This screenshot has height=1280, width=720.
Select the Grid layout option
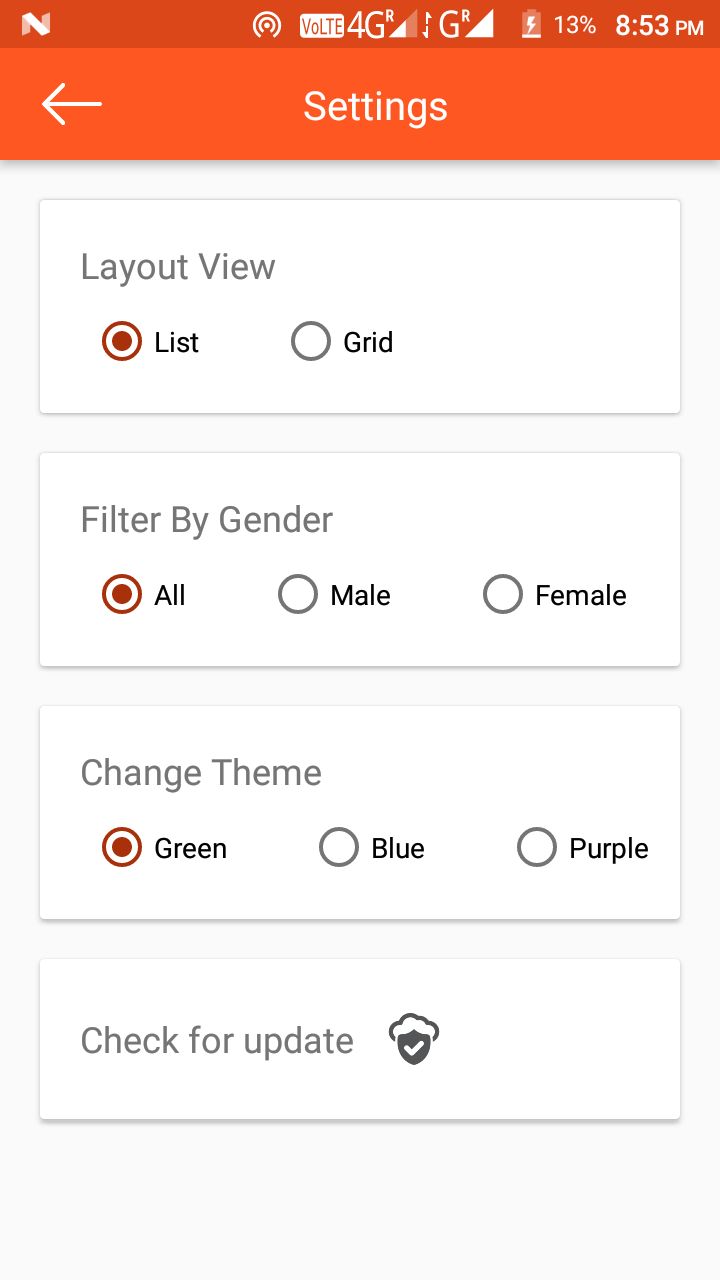click(311, 342)
